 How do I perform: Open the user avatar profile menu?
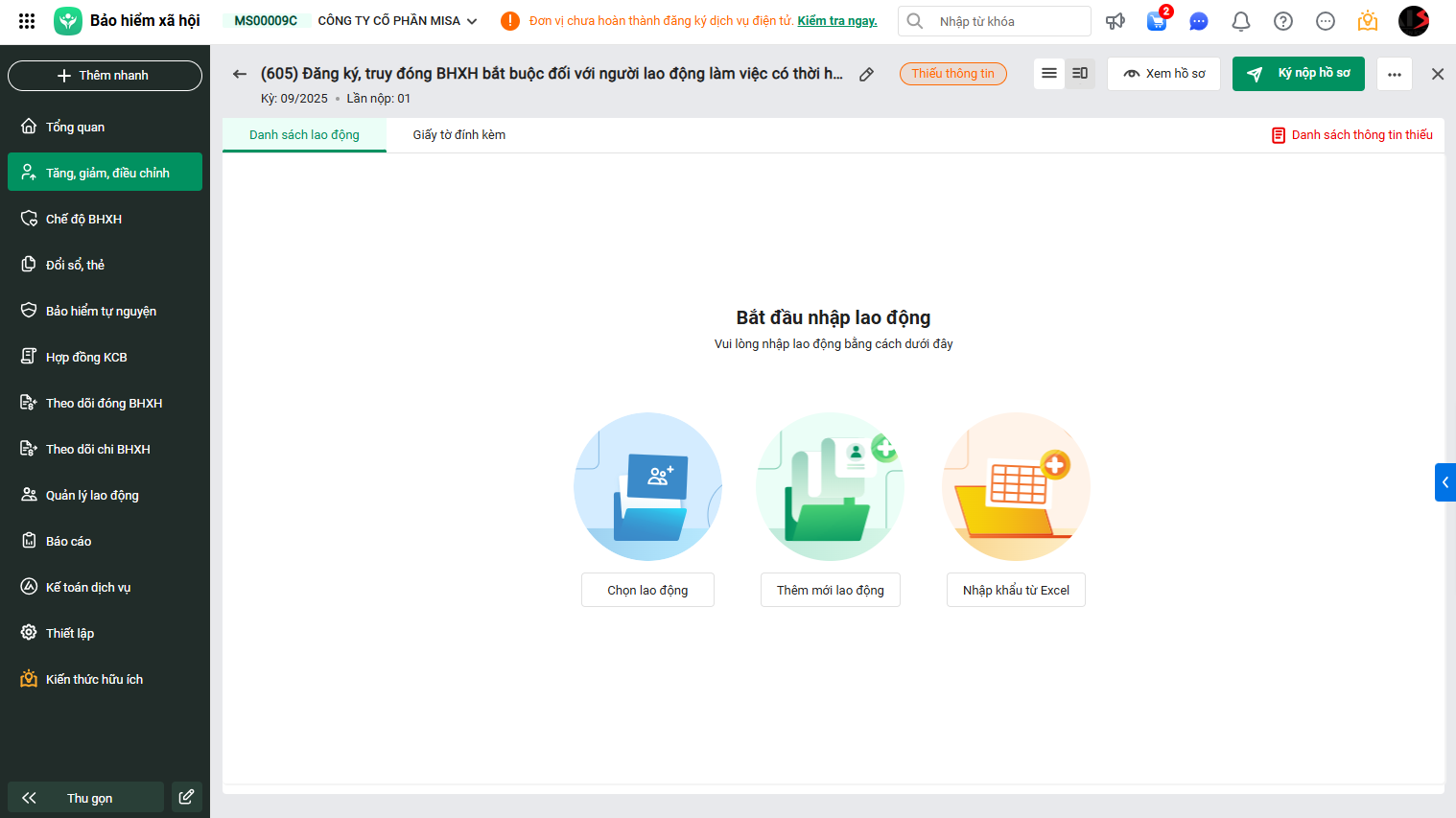[x=1414, y=21]
